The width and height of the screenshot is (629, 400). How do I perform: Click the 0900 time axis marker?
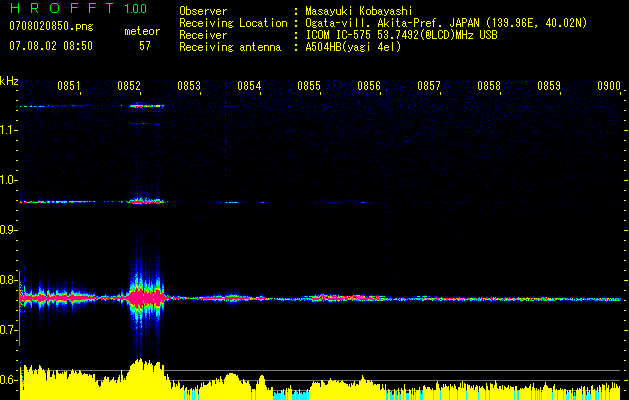click(x=609, y=86)
